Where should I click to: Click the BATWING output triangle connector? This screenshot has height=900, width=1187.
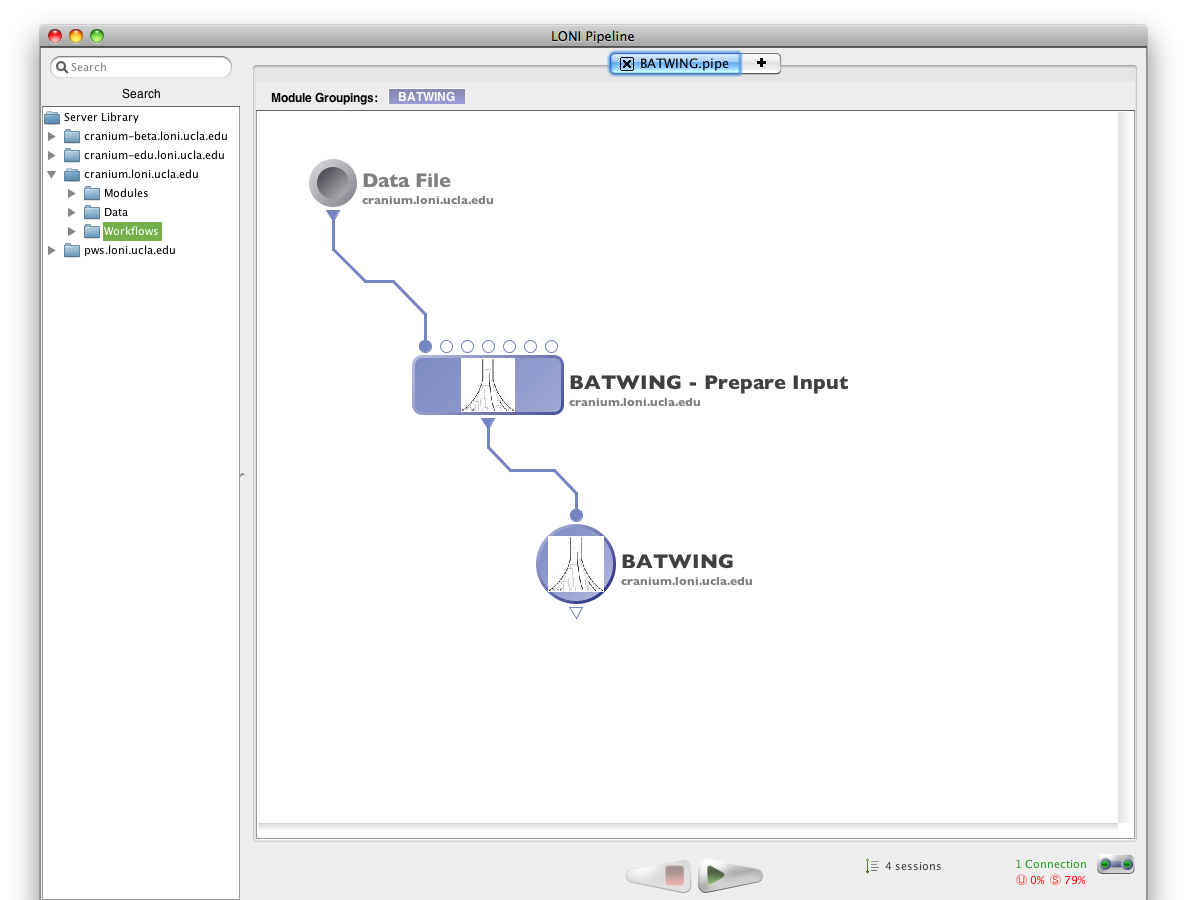576,613
